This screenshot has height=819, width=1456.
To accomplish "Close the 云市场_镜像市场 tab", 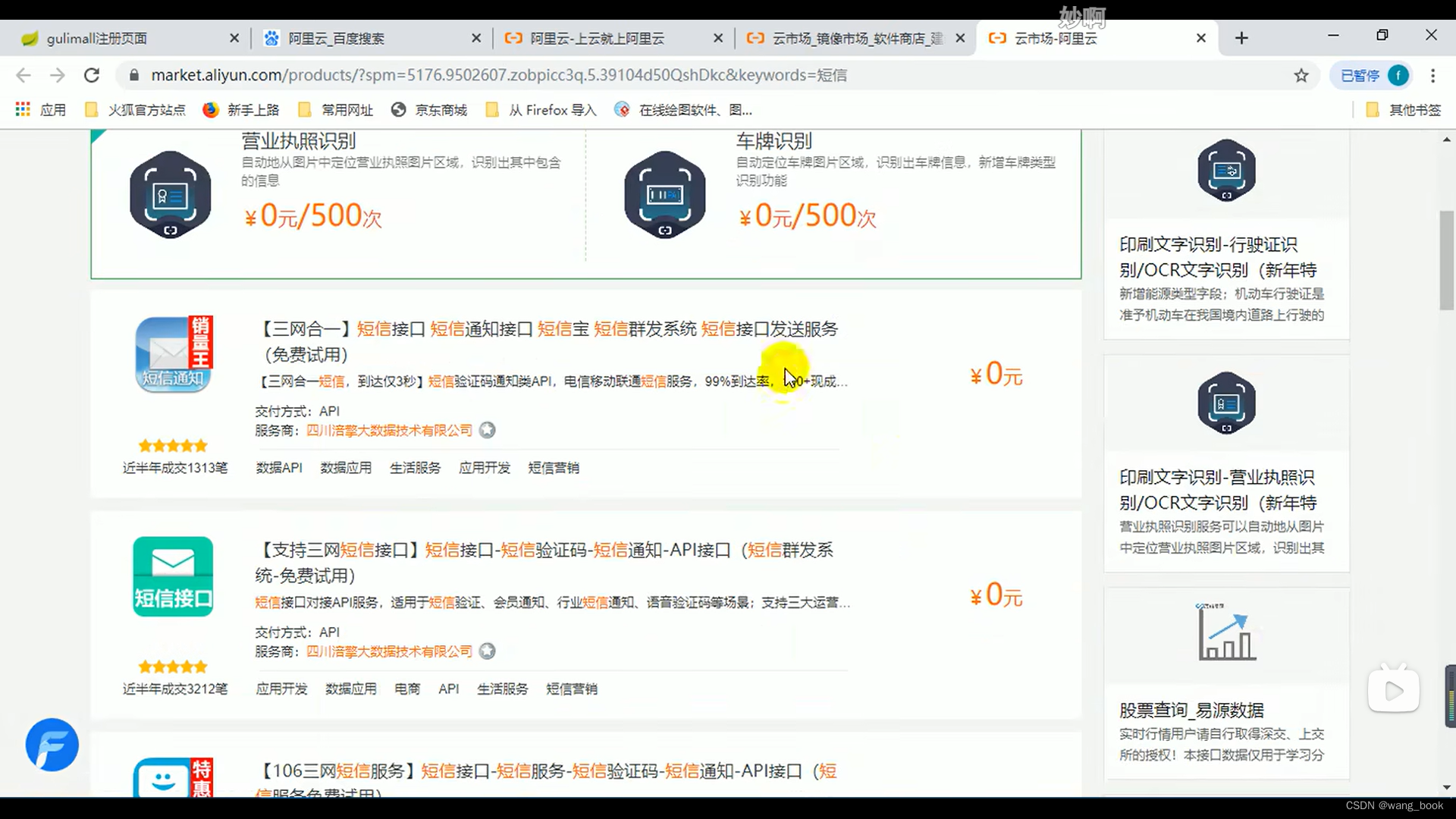I will 960,38.
